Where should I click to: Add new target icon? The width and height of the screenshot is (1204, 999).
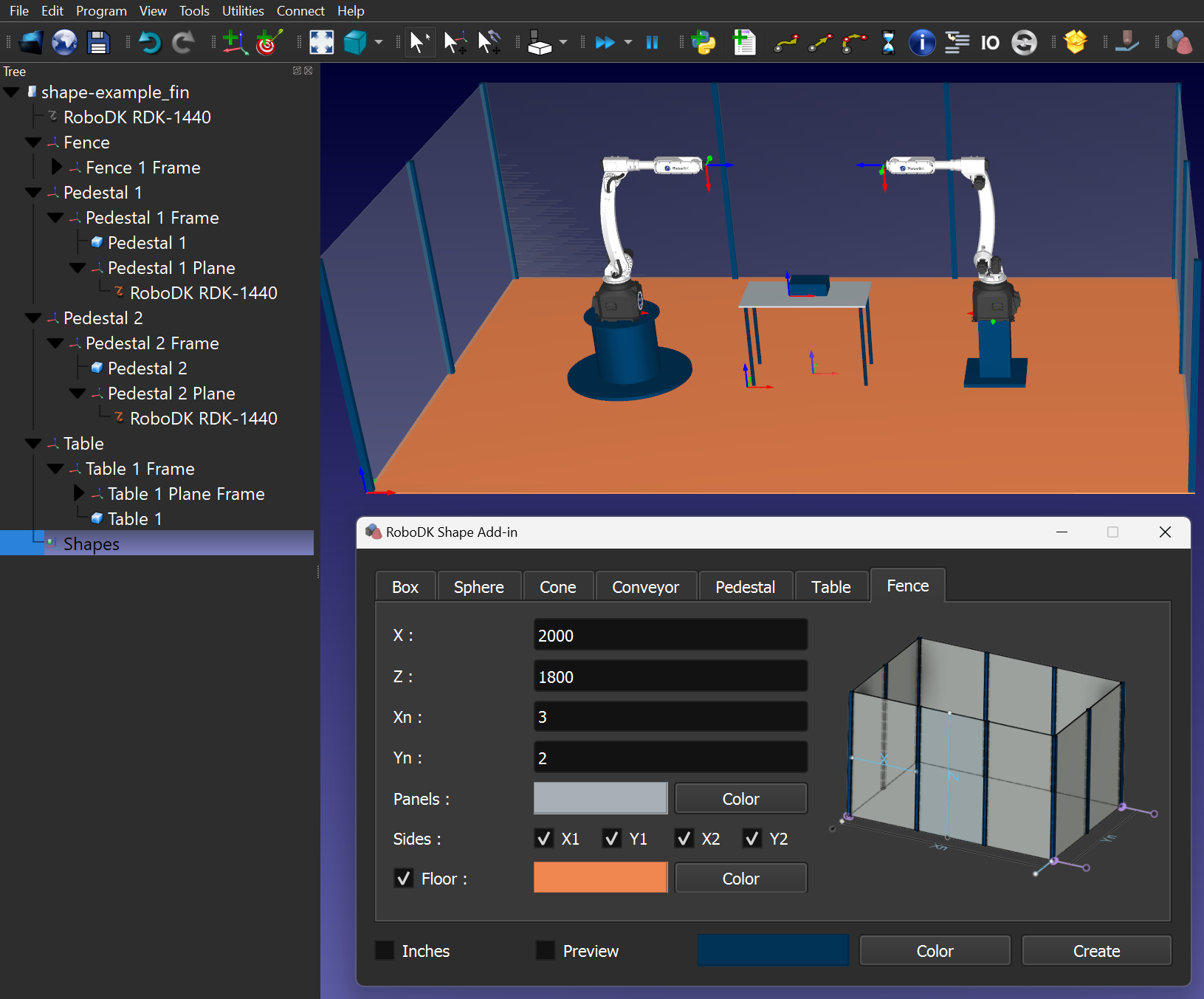tap(269, 42)
